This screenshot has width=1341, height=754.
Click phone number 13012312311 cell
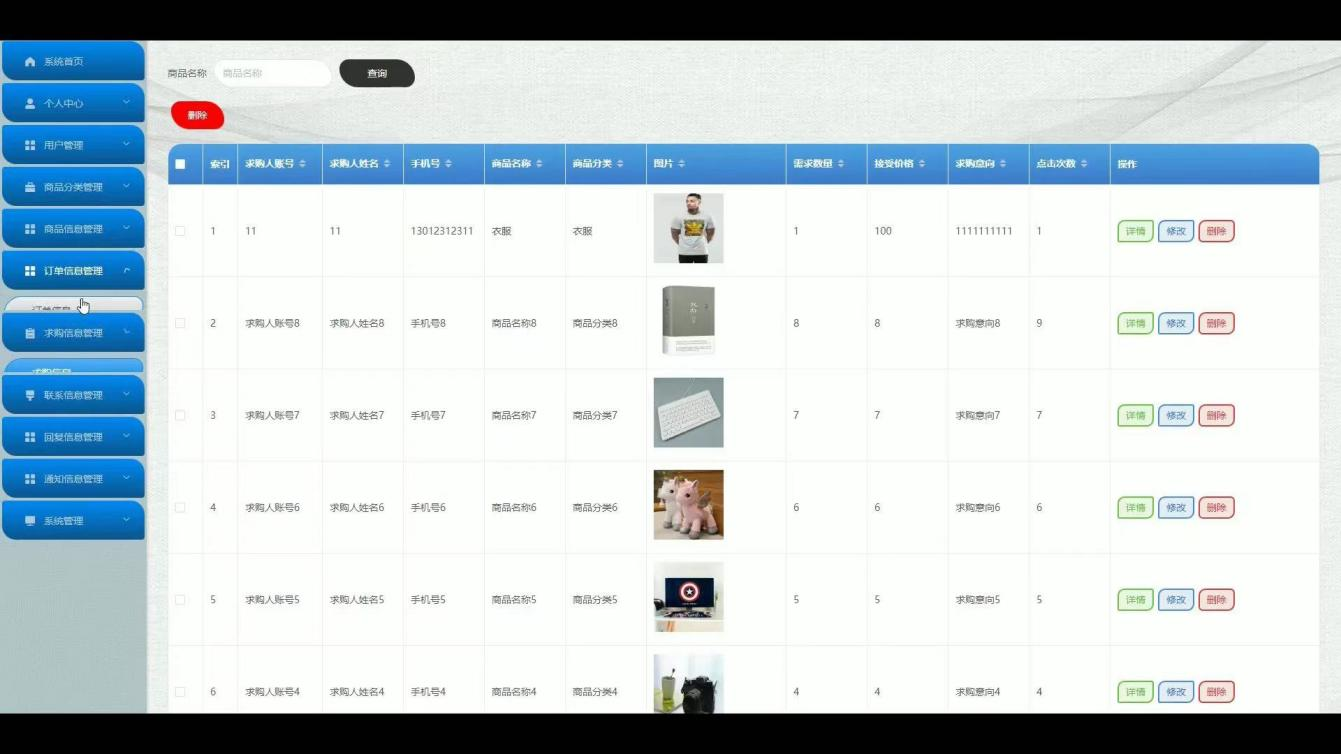[442, 231]
